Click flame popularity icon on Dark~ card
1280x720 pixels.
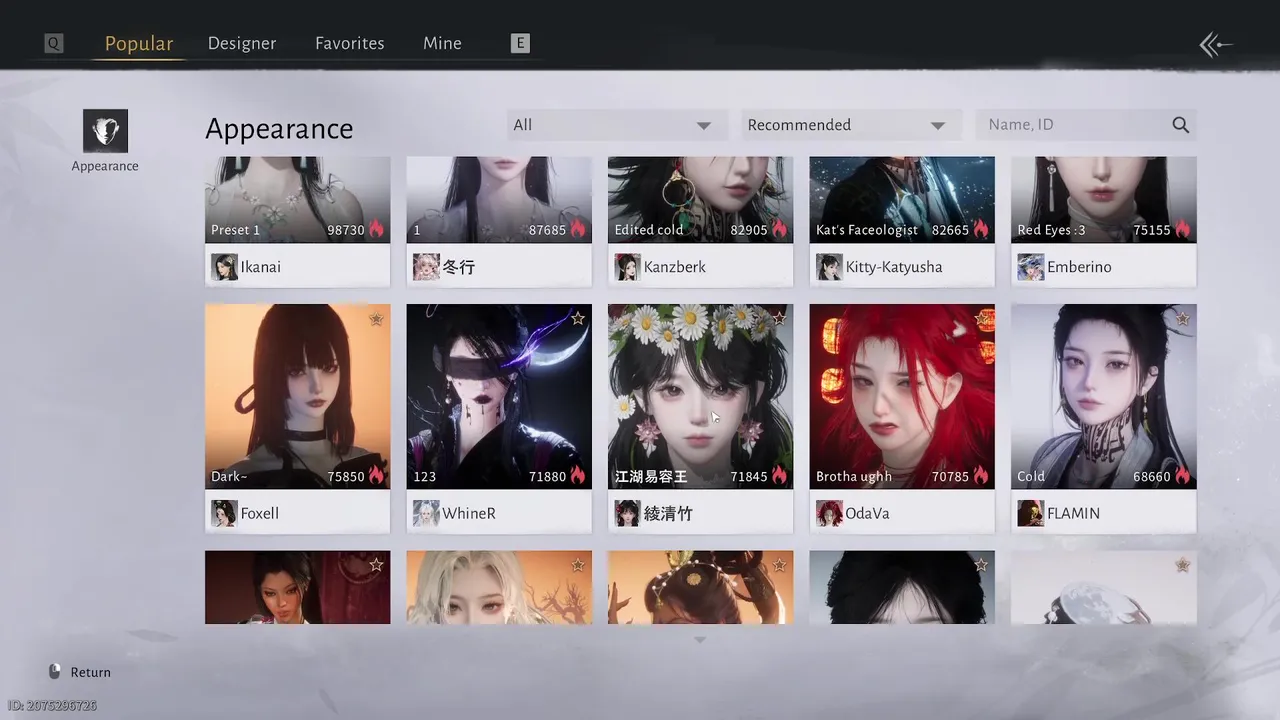377,476
